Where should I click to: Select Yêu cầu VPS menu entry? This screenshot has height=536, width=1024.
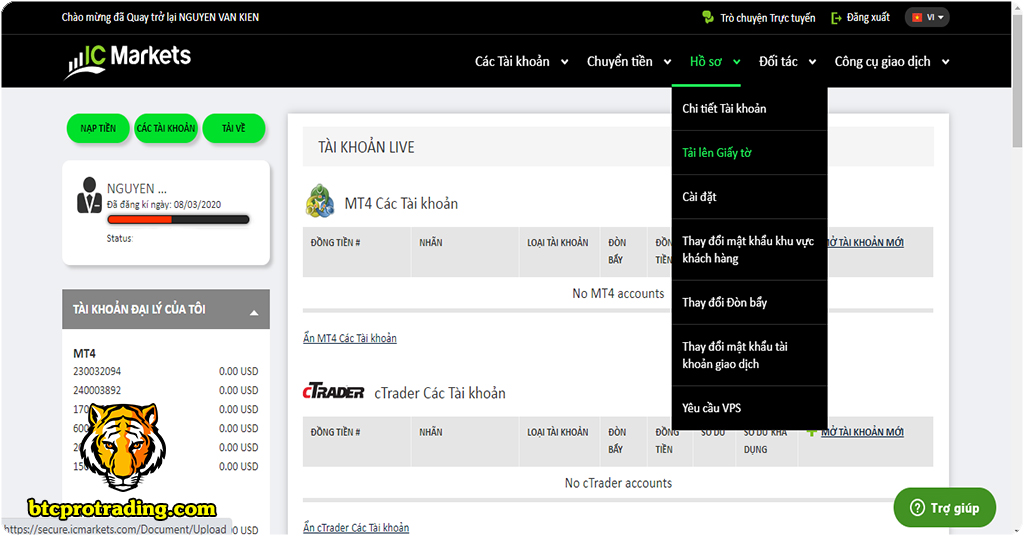click(712, 408)
